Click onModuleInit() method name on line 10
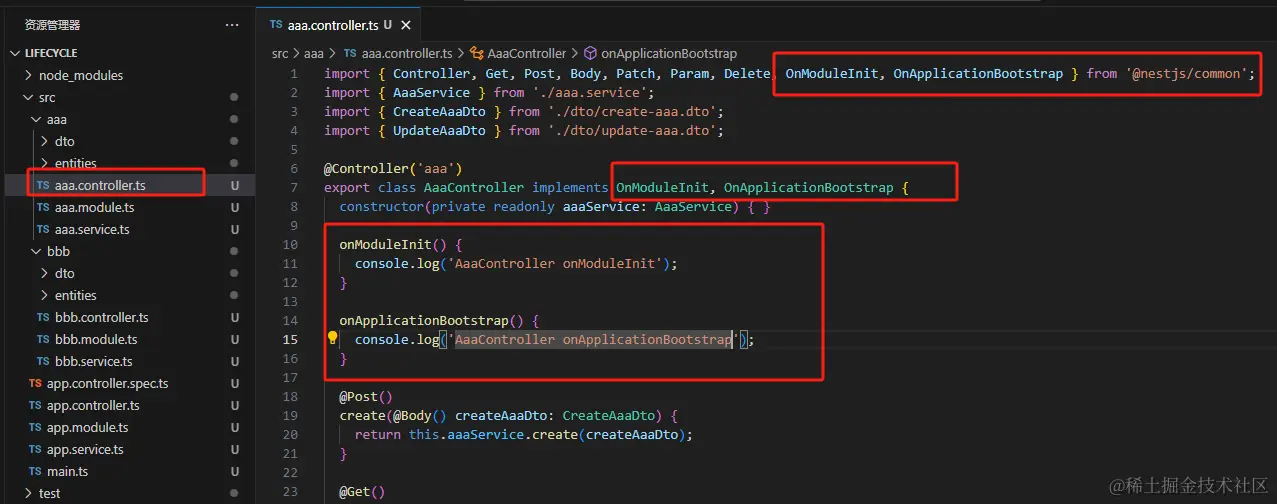The width and height of the screenshot is (1277, 504). coord(385,245)
